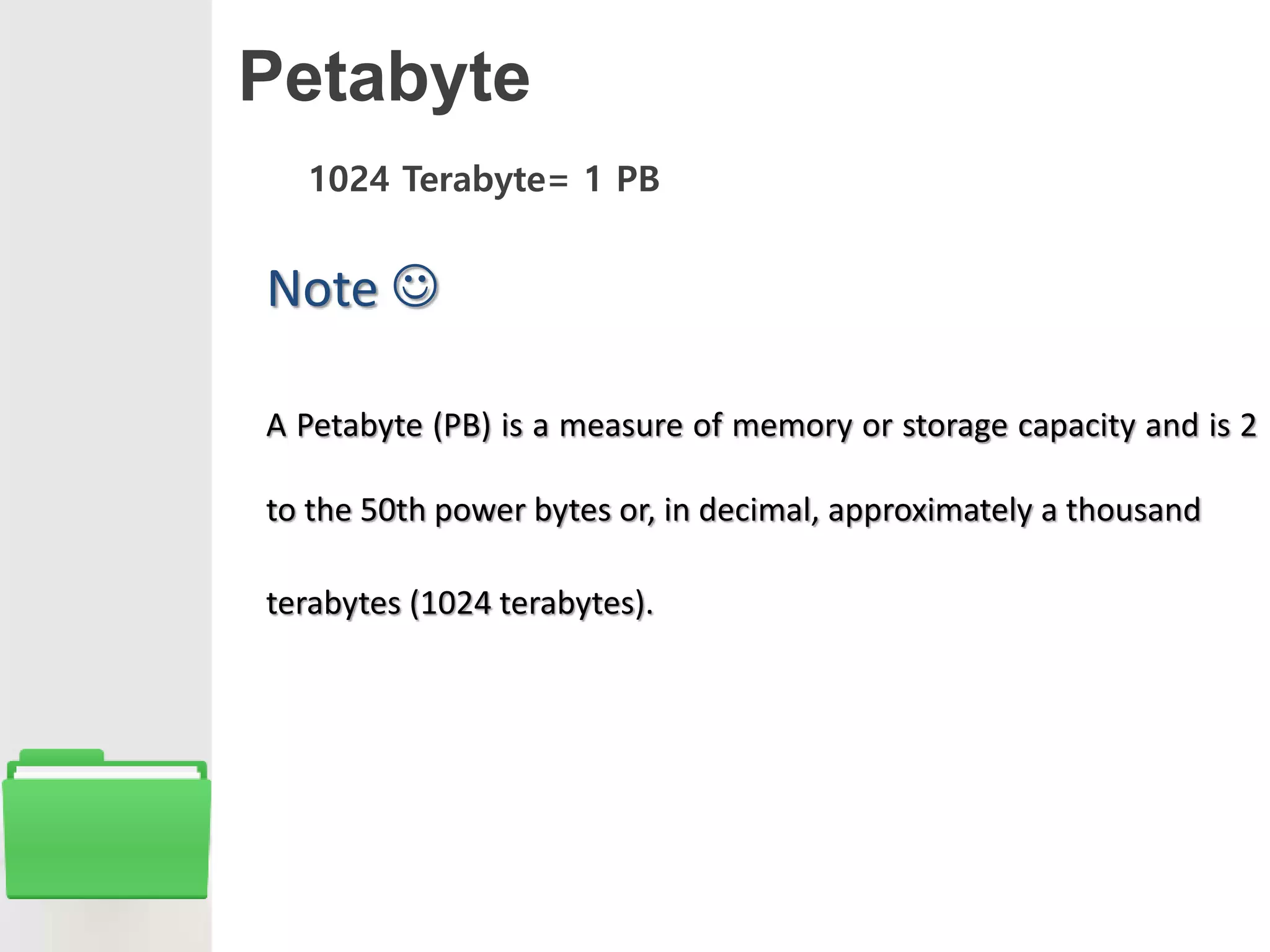
Task: Select the tab on the green folder
Action: 61,756
